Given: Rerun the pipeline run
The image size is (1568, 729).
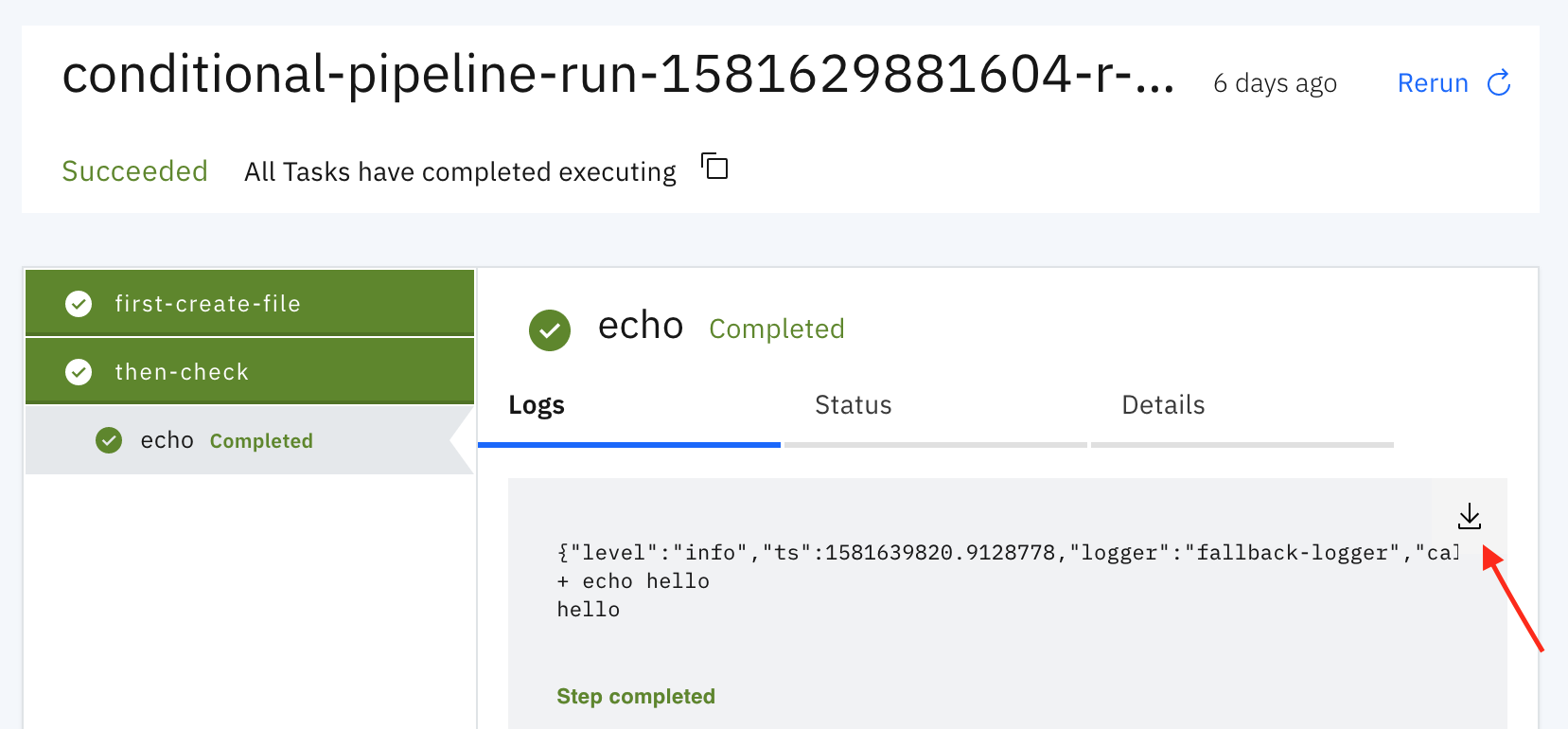Looking at the screenshot, I should [1454, 83].
